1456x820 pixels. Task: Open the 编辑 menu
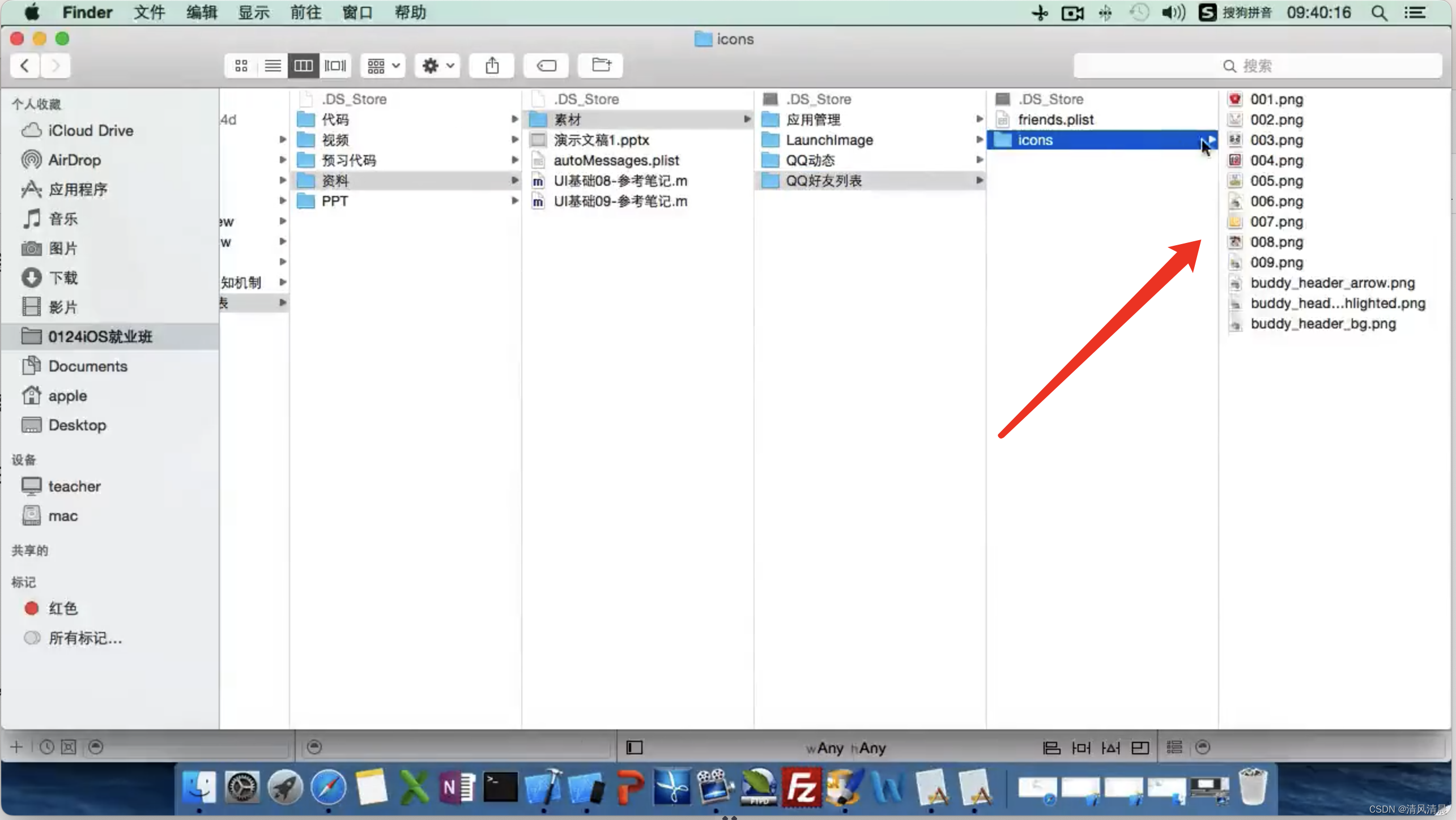(x=202, y=12)
